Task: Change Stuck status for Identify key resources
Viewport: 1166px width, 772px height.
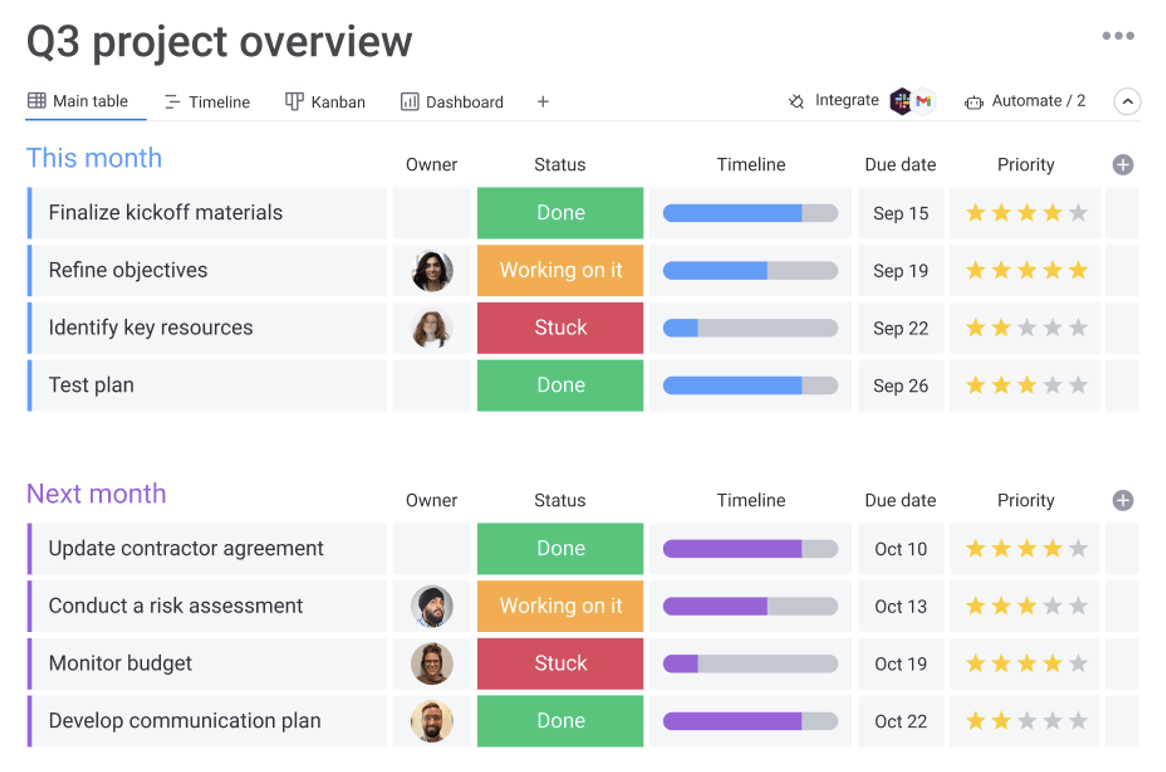Action: pos(560,328)
